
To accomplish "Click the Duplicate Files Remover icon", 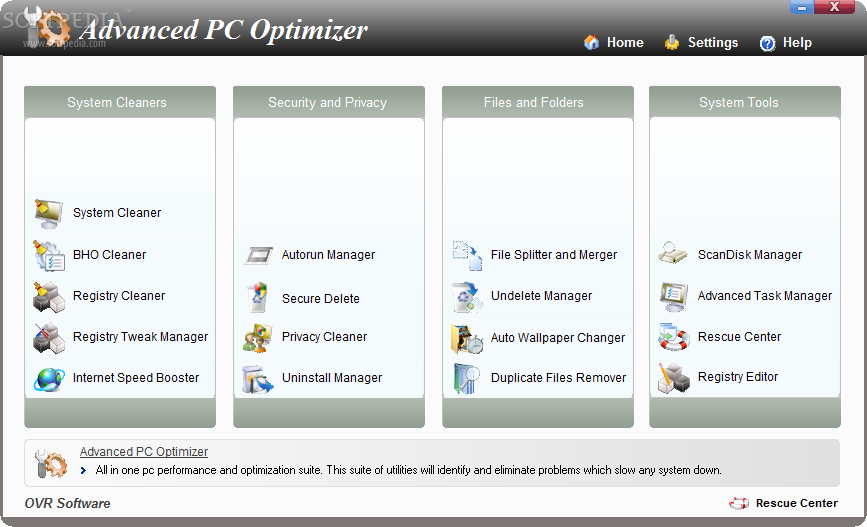I will pyautogui.click(x=466, y=379).
